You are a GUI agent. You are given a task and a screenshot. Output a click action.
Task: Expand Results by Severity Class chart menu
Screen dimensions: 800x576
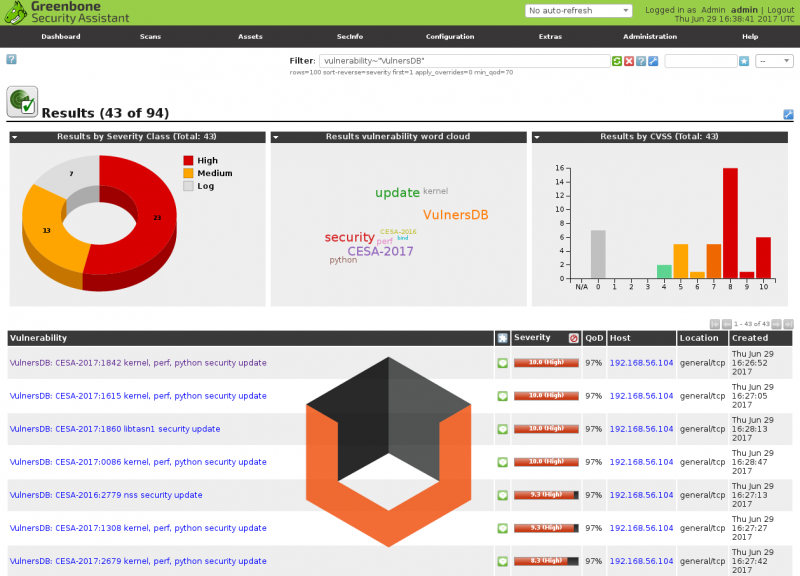[16, 137]
